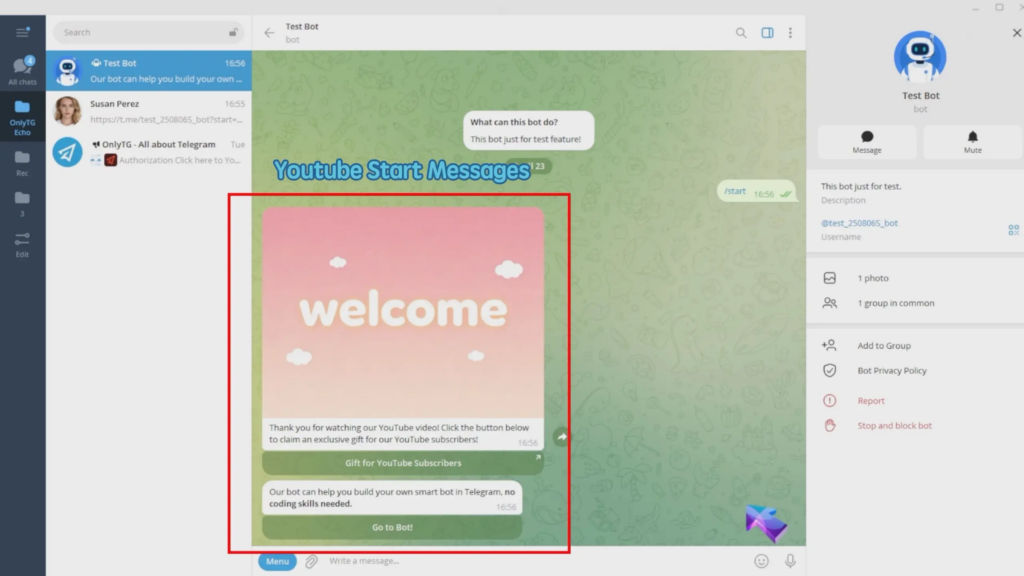Click the Go to Bot! button
The width and height of the screenshot is (1024, 576).
click(393, 527)
